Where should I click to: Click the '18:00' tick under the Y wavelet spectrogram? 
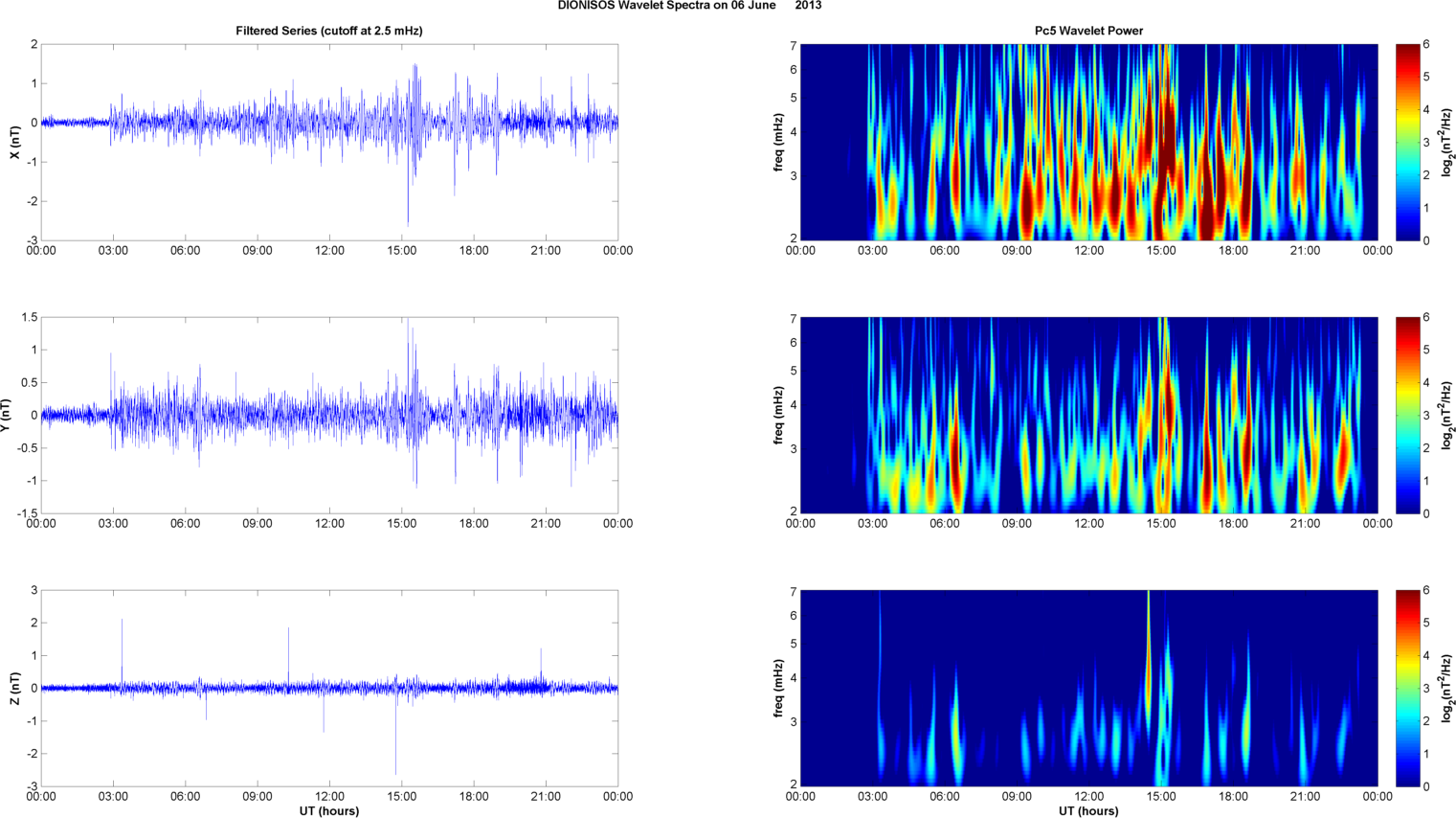pos(1233,524)
